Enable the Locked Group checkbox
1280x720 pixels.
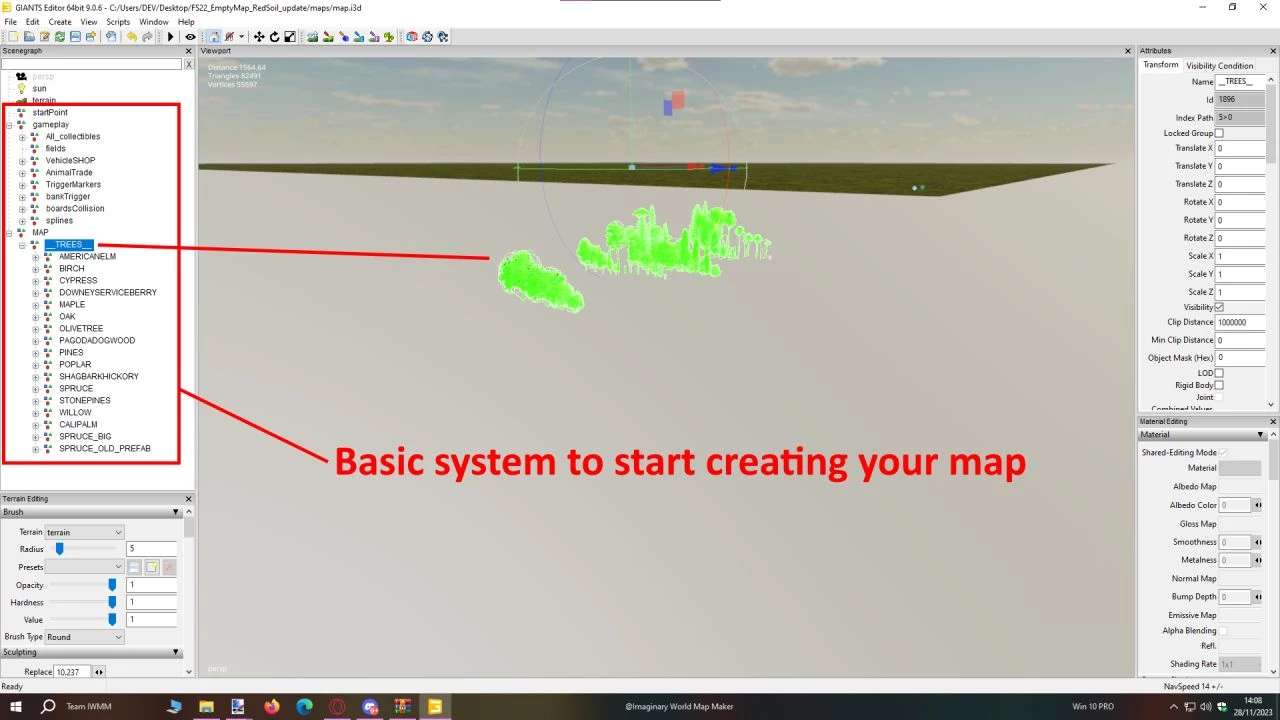click(1219, 133)
